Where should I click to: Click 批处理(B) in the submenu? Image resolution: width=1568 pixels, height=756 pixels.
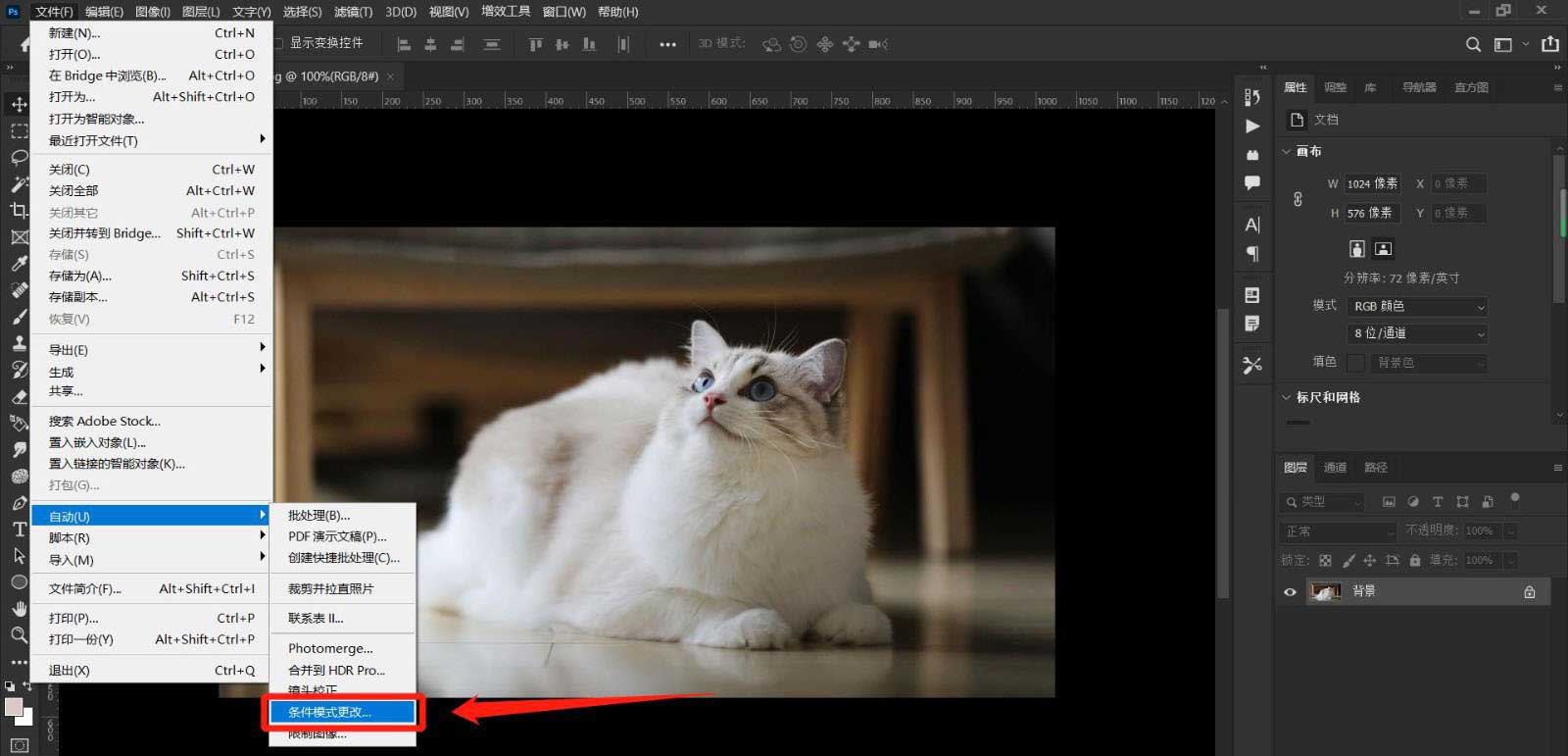318,515
